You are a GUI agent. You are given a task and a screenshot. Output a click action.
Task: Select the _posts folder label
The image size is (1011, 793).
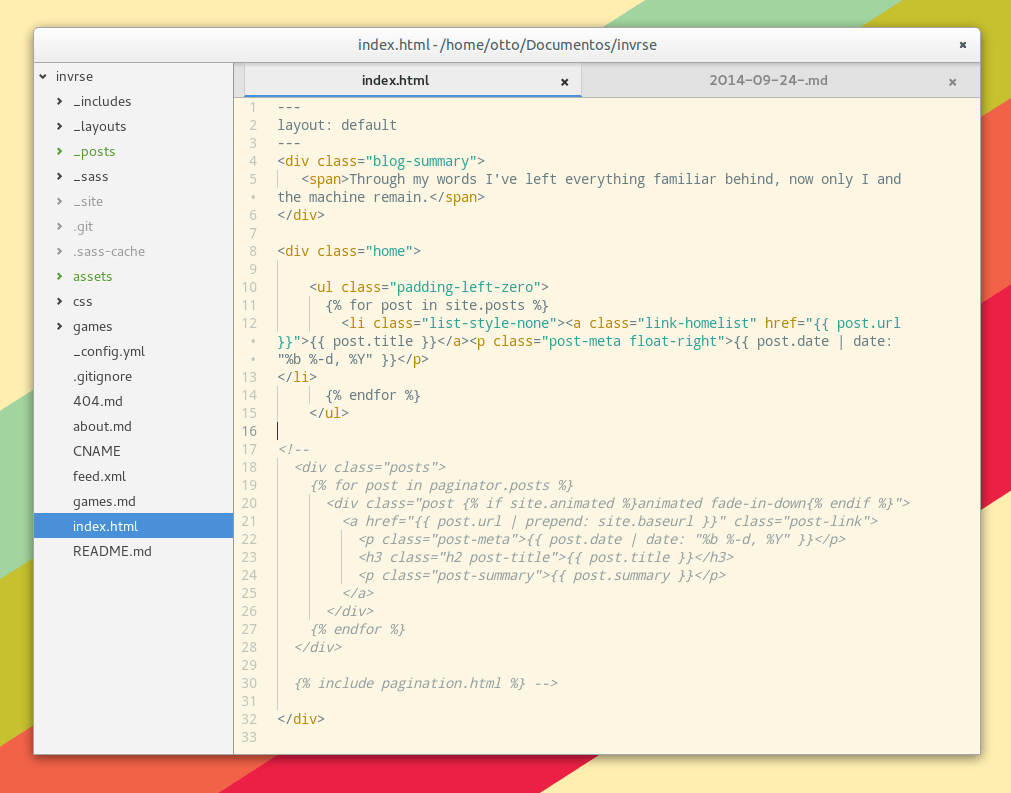coord(94,152)
